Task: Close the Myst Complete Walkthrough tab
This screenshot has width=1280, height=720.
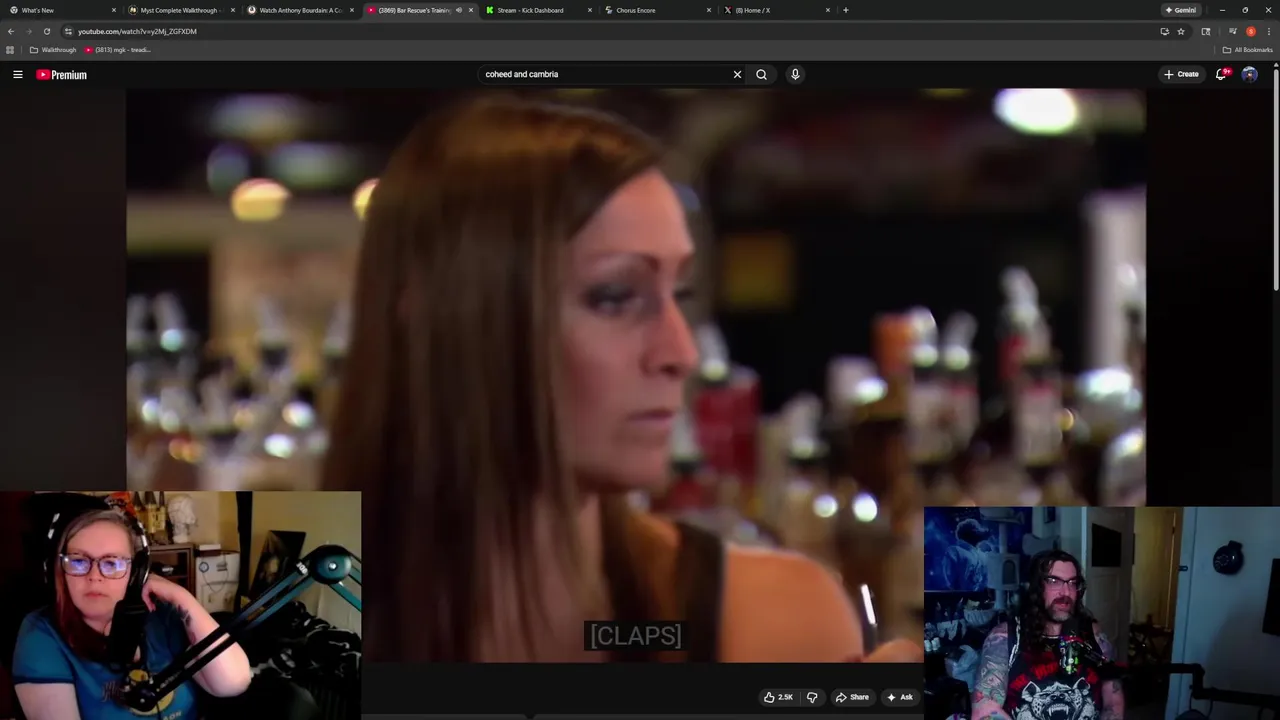Action: [x=233, y=10]
